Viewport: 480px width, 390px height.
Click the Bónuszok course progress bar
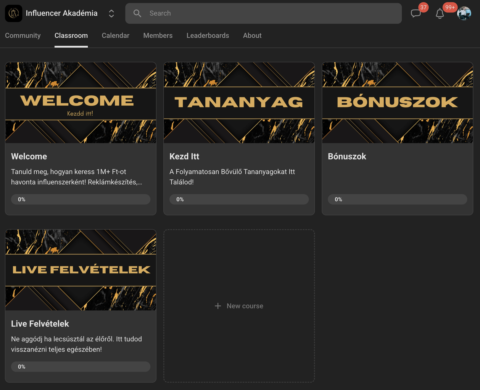(x=397, y=199)
